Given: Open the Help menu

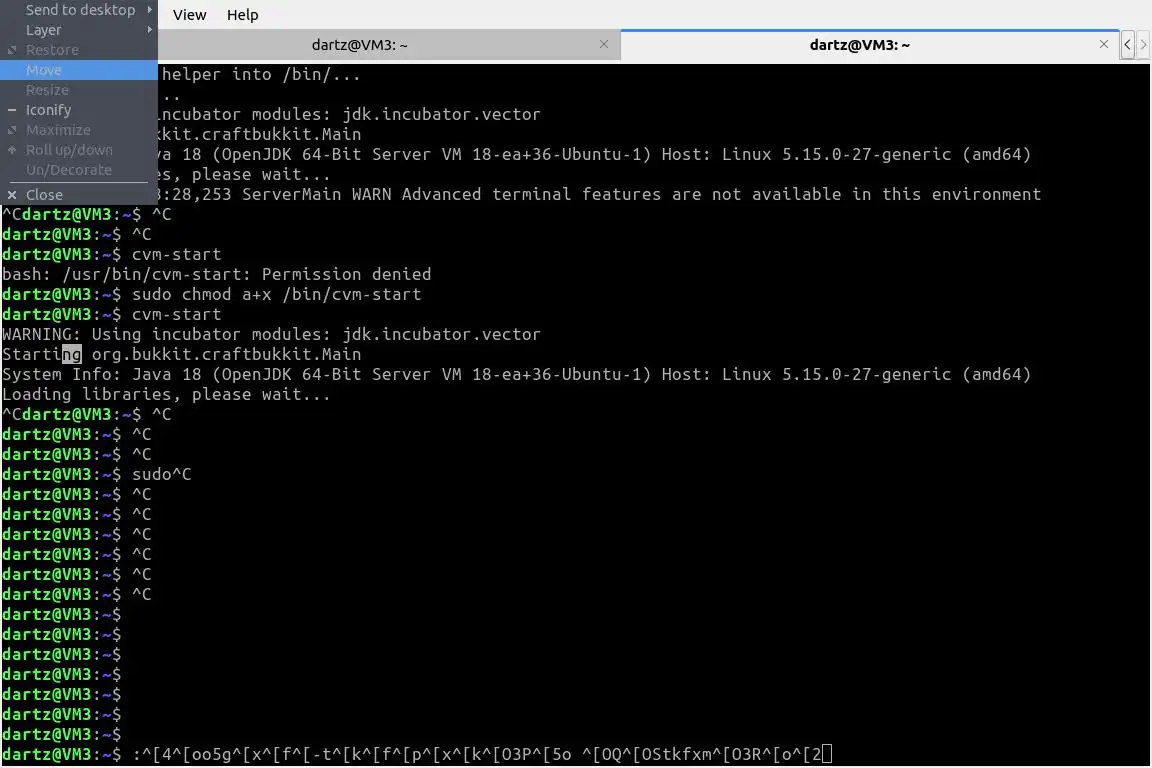Looking at the screenshot, I should click(242, 15).
